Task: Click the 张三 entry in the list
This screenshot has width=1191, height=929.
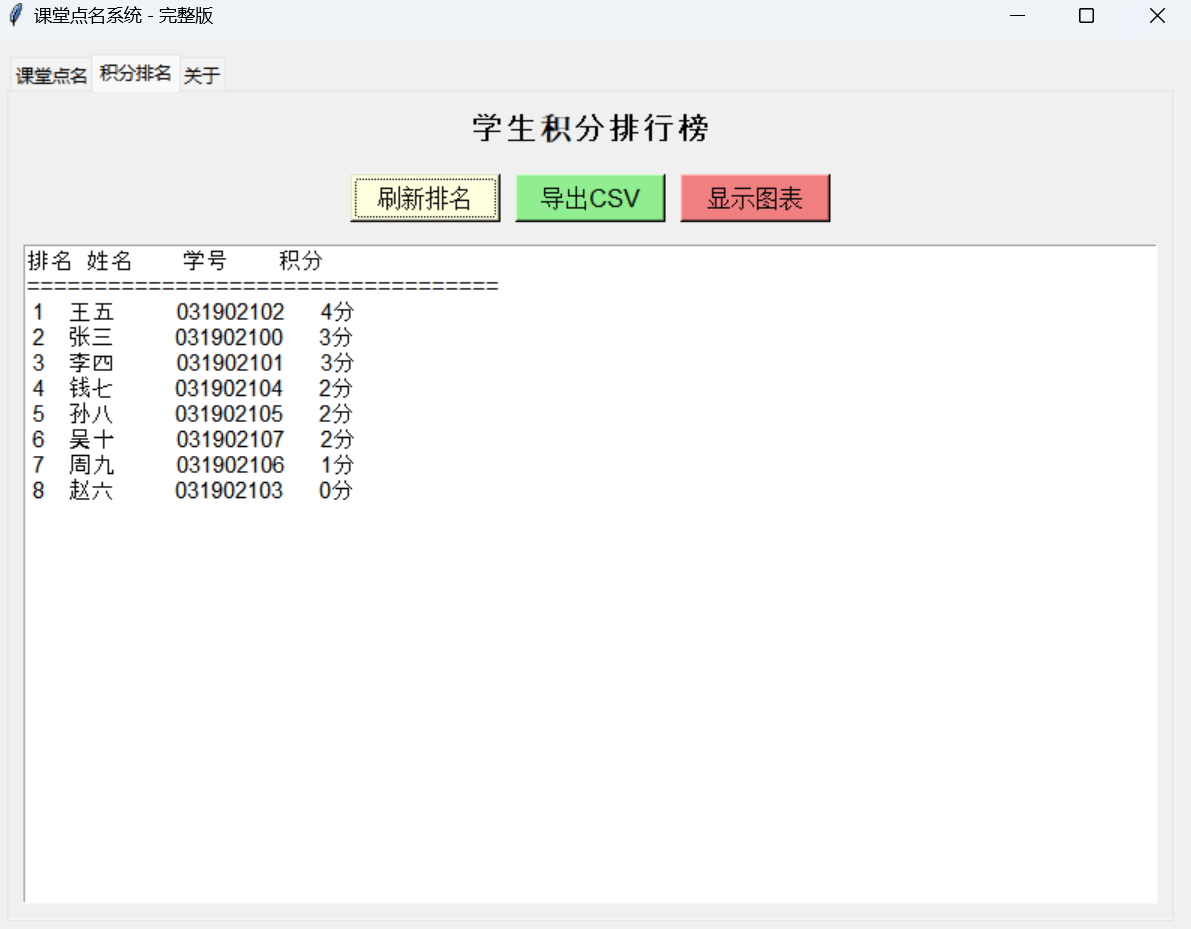Action: coord(91,338)
